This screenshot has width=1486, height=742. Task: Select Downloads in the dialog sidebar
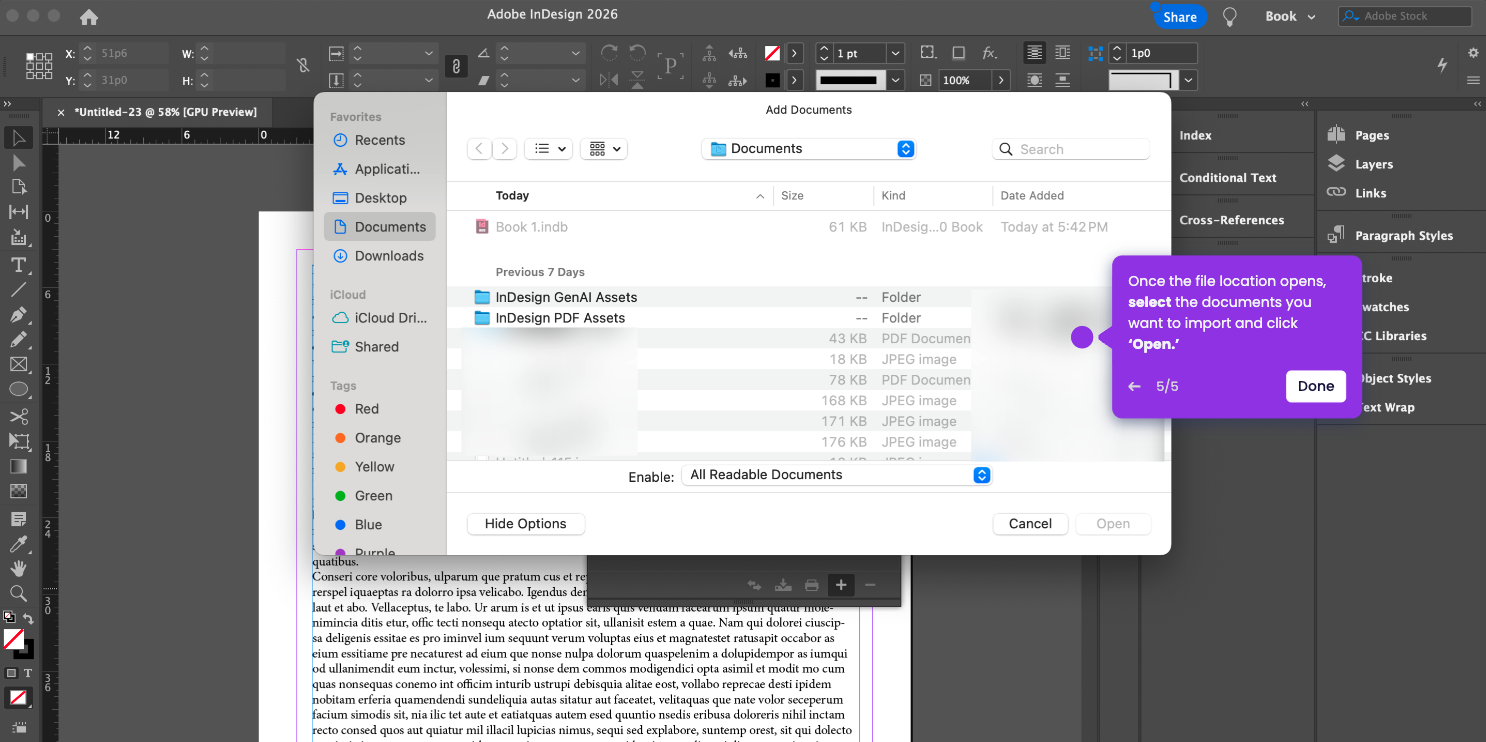tap(379, 256)
